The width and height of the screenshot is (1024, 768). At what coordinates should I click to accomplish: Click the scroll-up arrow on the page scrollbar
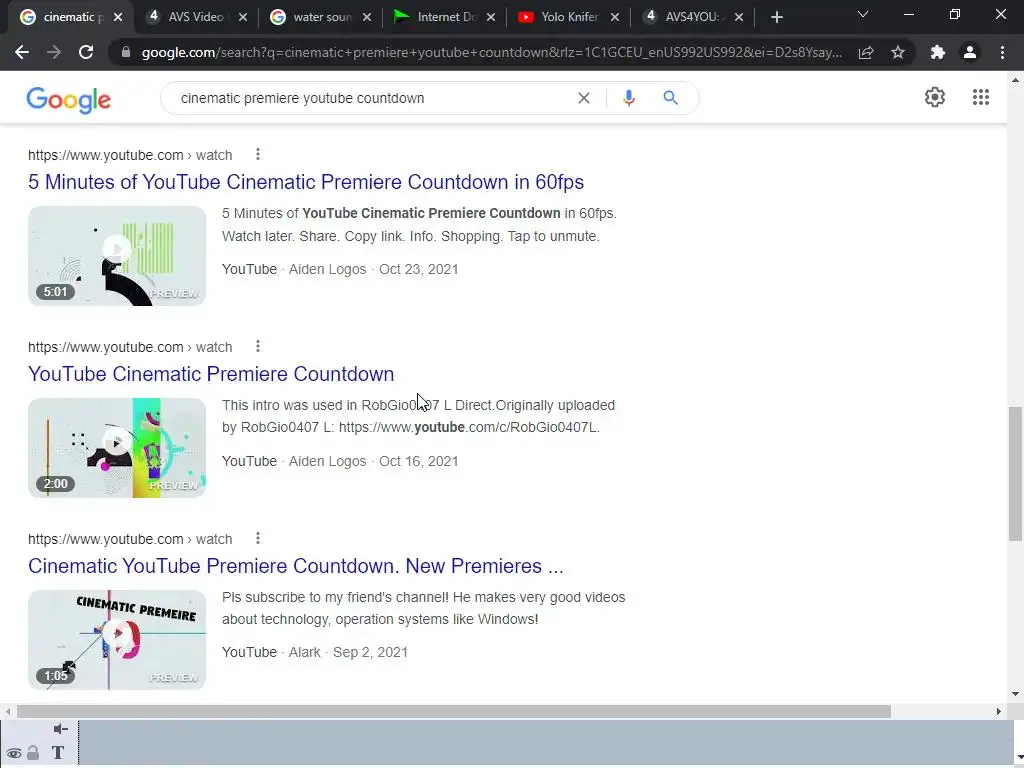click(1015, 80)
